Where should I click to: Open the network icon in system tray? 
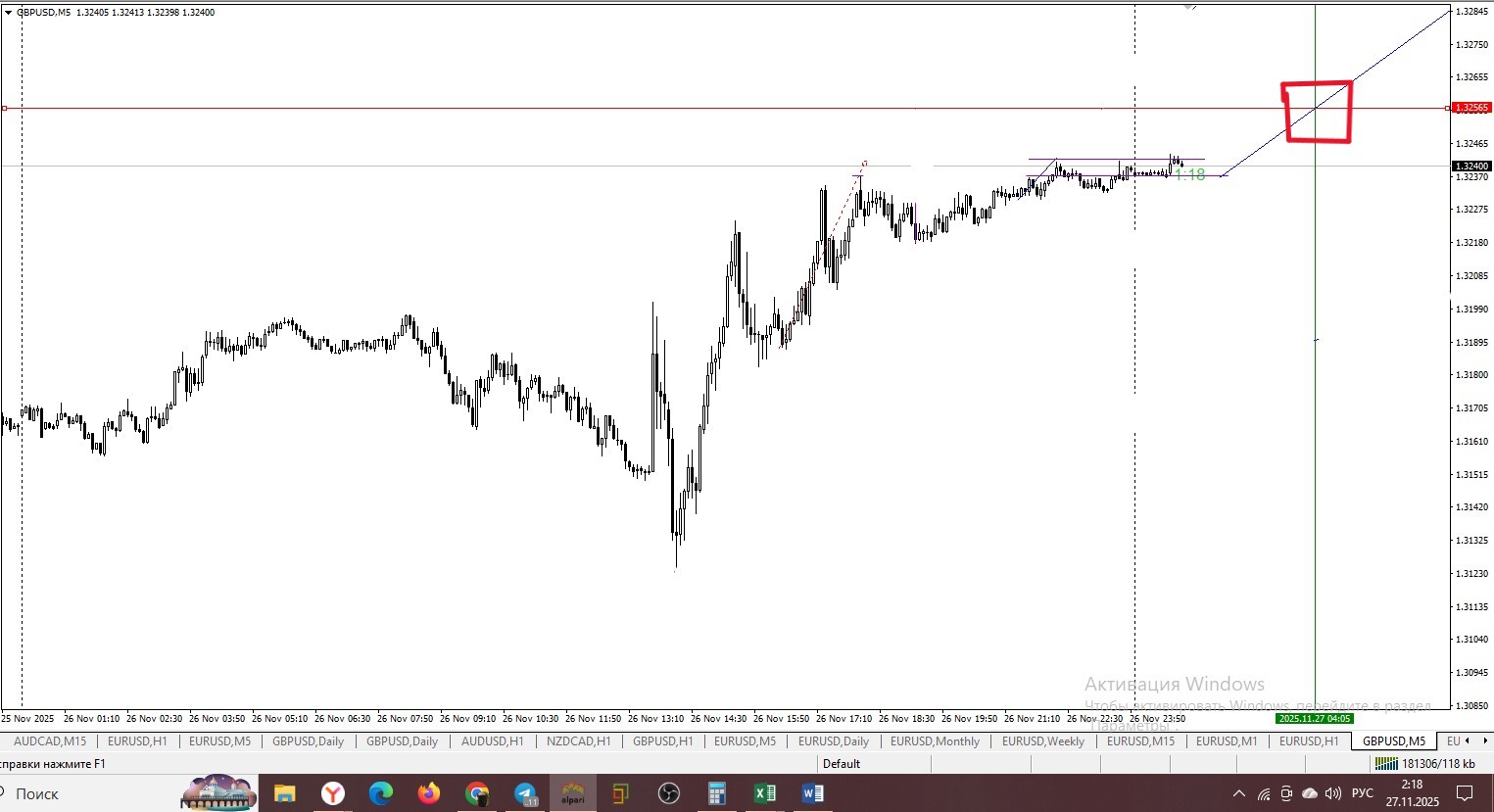[x=1264, y=793]
